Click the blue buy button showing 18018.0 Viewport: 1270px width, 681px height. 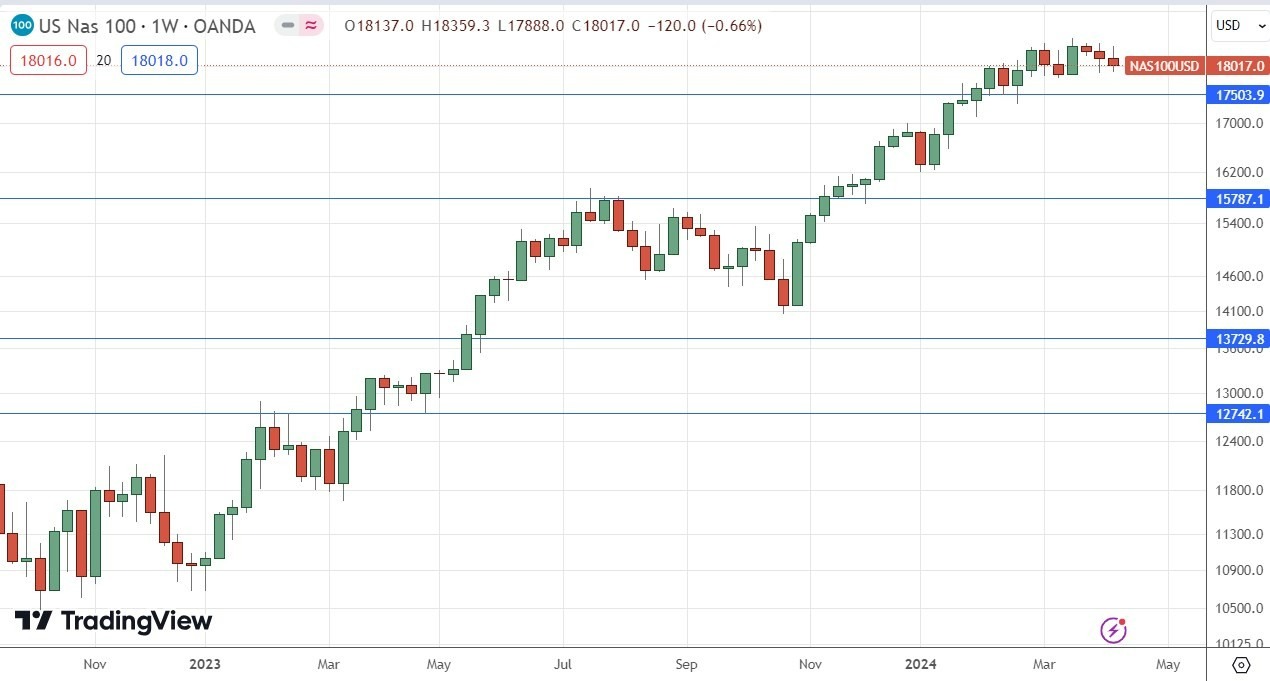(159, 60)
